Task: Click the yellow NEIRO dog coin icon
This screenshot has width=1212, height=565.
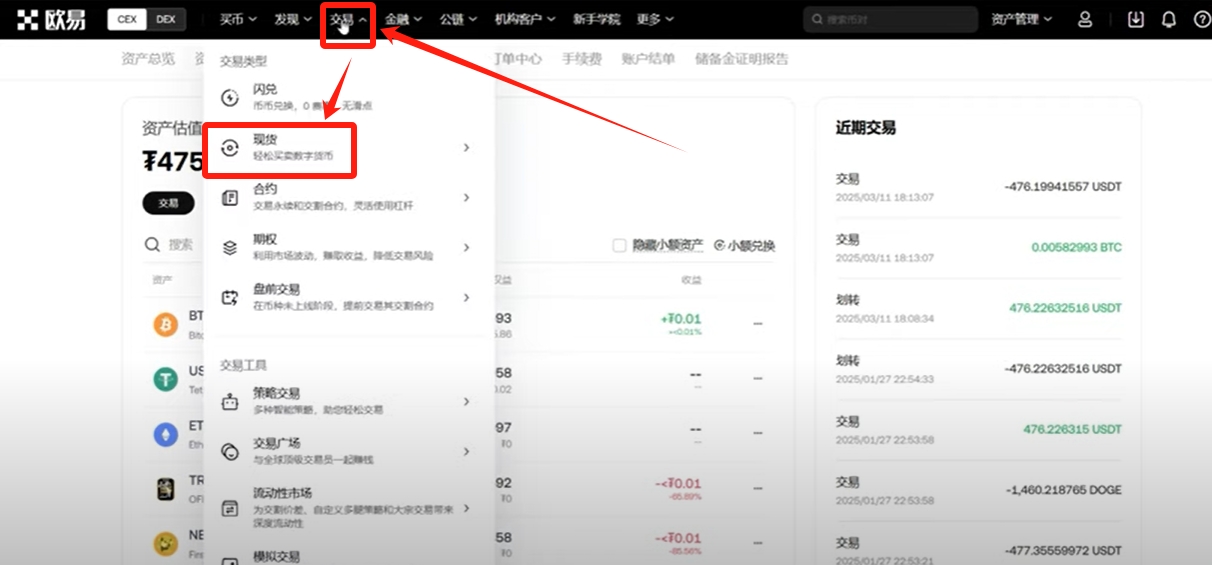Action: (x=165, y=544)
